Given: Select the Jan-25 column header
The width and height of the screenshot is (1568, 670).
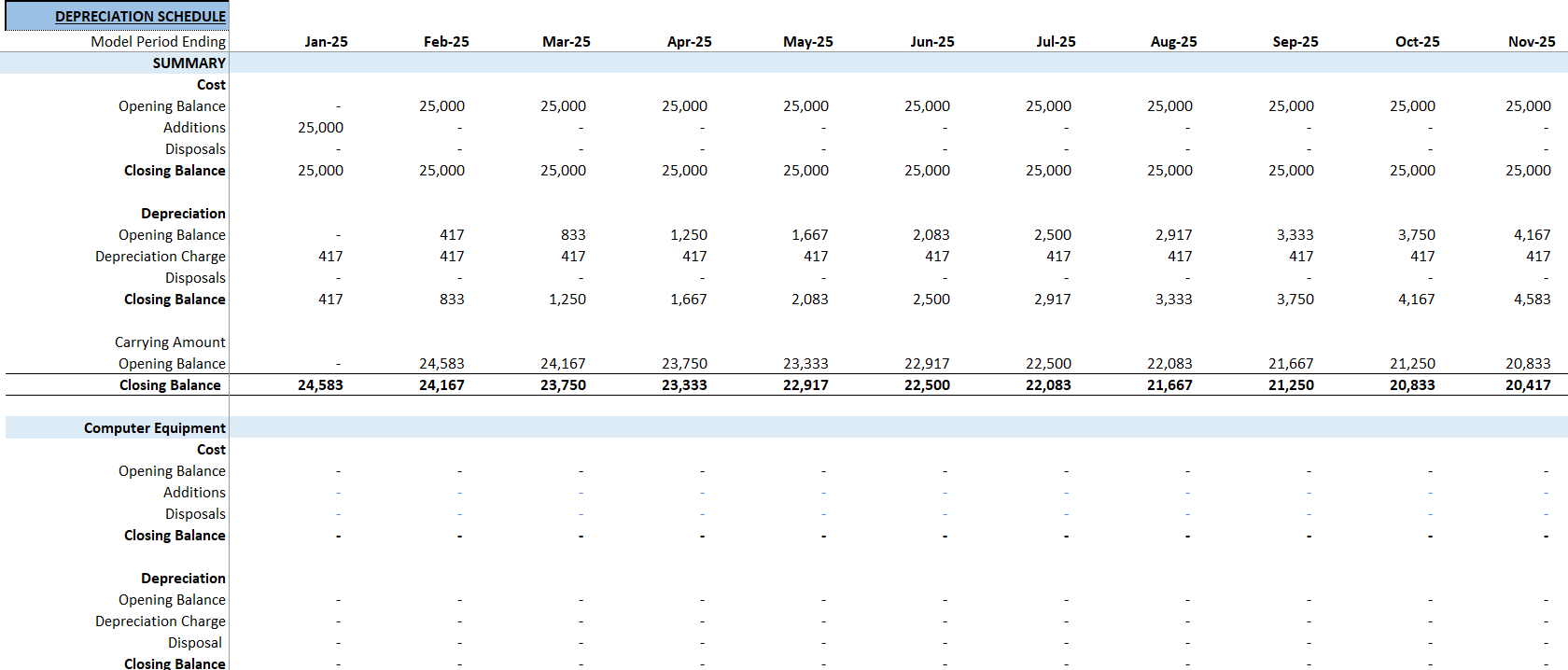Looking at the screenshot, I should (x=326, y=42).
